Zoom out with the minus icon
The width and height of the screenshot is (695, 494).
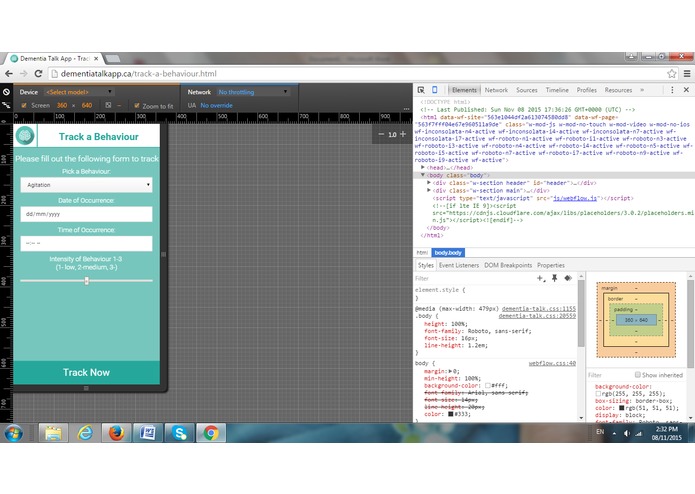(x=381, y=134)
